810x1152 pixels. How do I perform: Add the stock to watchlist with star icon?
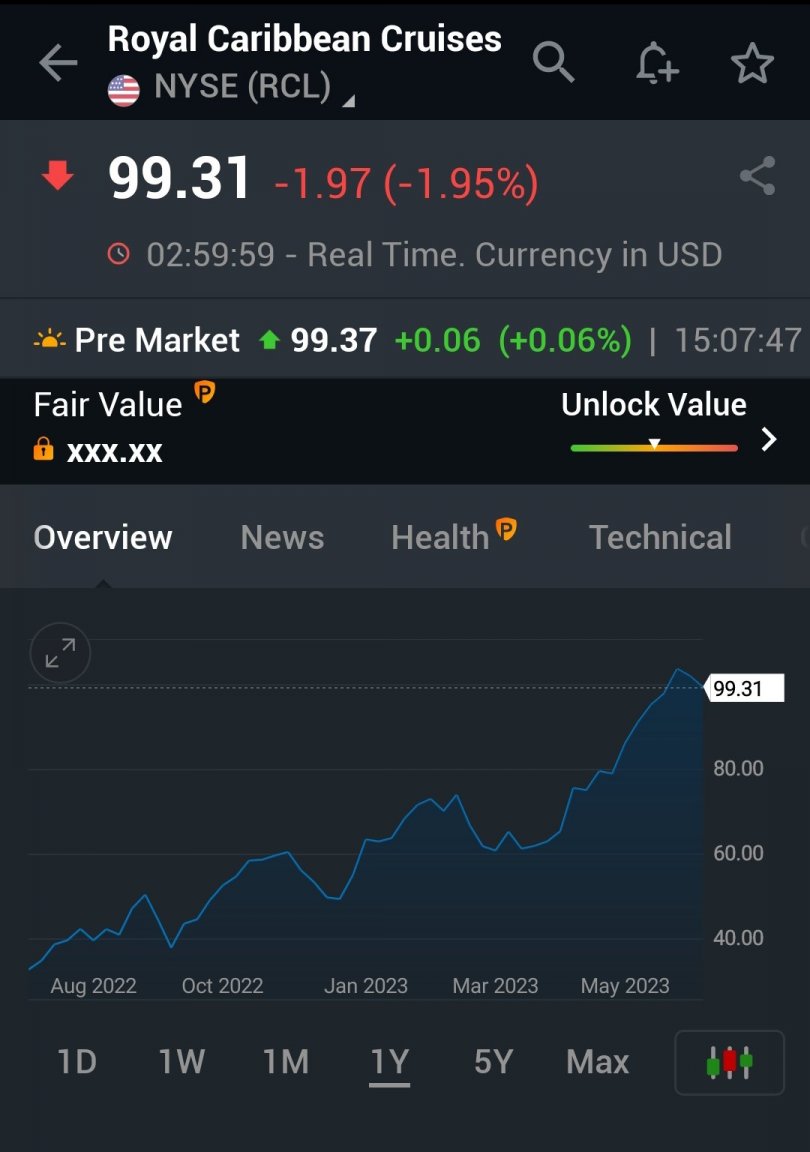coord(752,62)
